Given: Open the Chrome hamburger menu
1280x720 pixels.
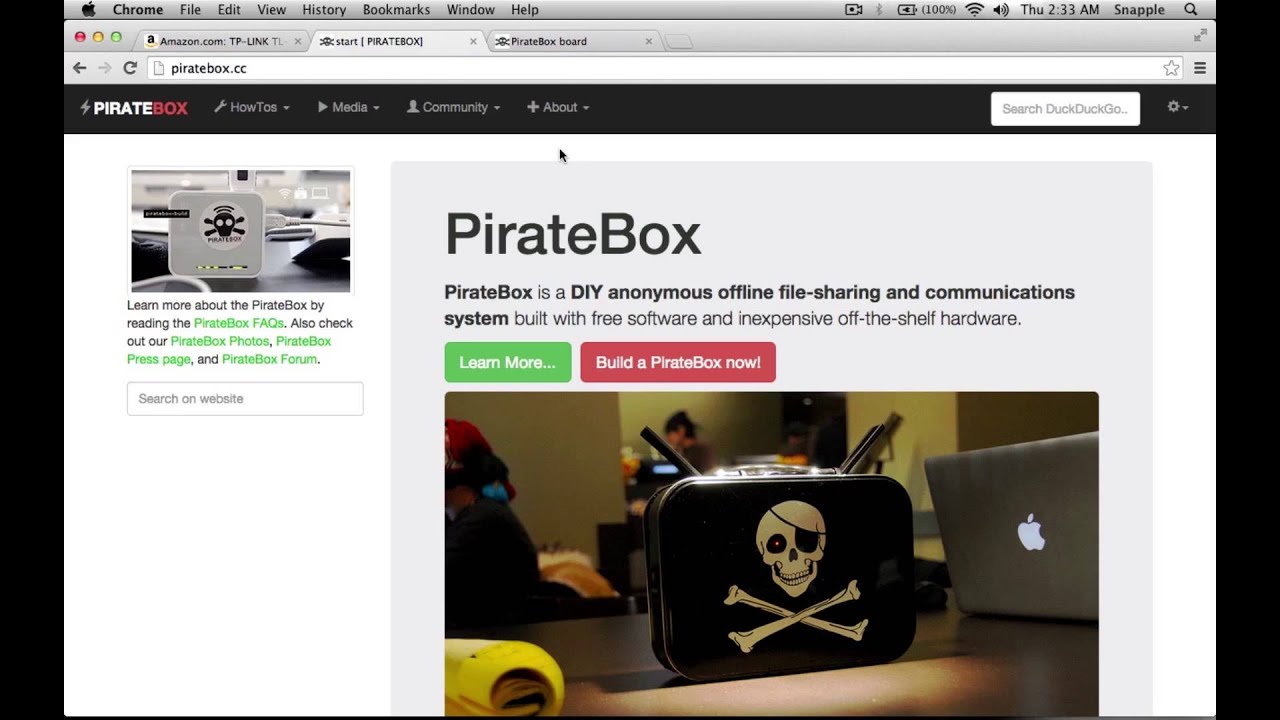Looking at the screenshot, I should (1200, 68).
